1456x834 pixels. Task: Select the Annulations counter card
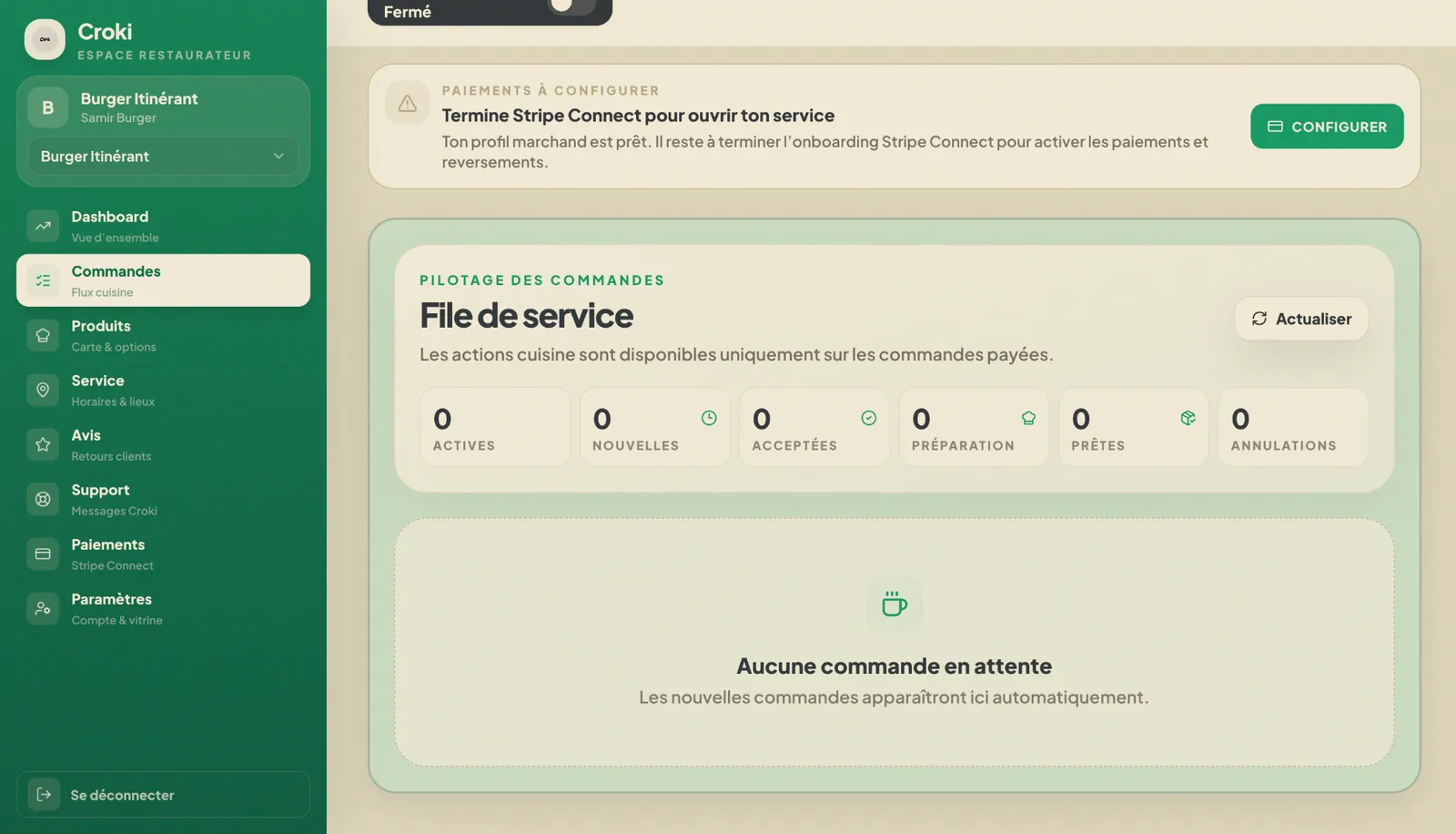click(1293, 427)
